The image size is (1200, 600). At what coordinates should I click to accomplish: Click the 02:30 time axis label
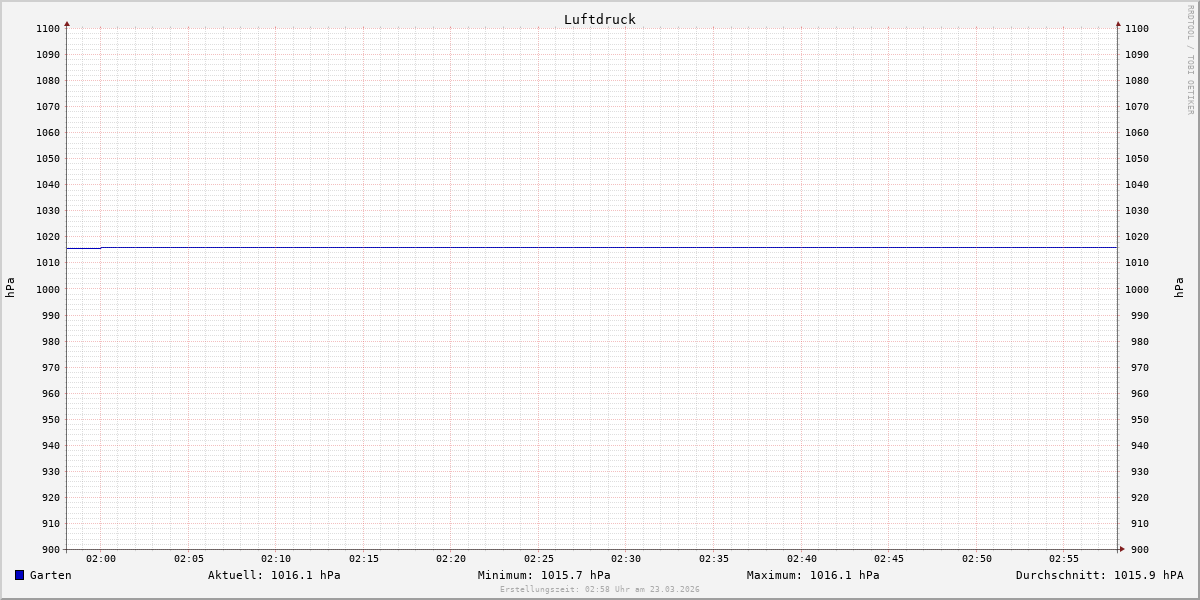click(626, 559)
